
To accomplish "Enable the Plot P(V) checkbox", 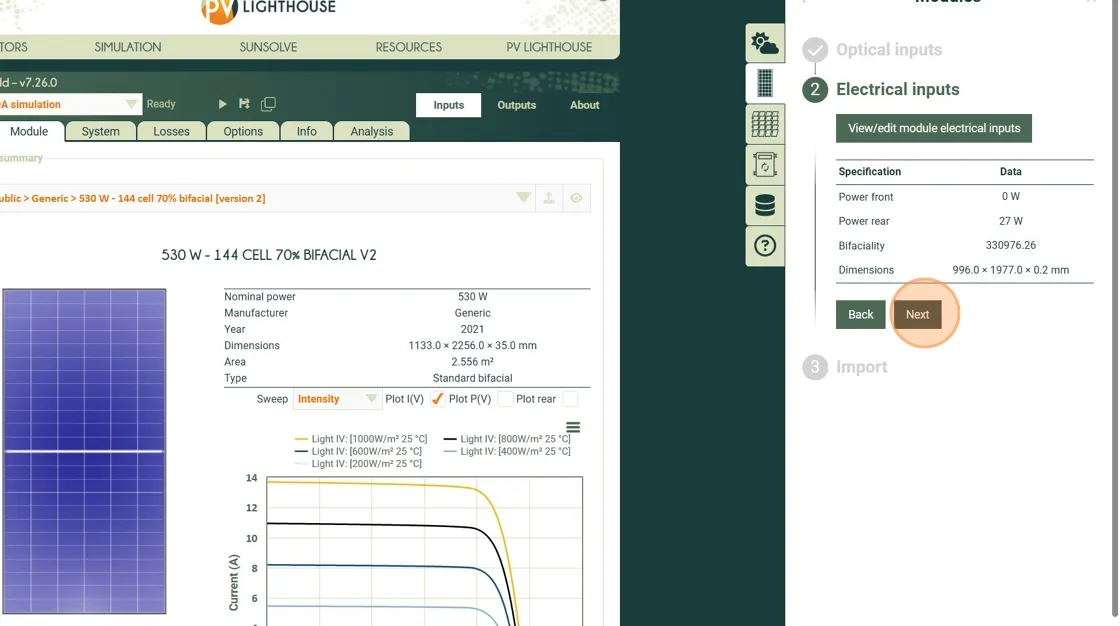I will (x=505, y=399).
